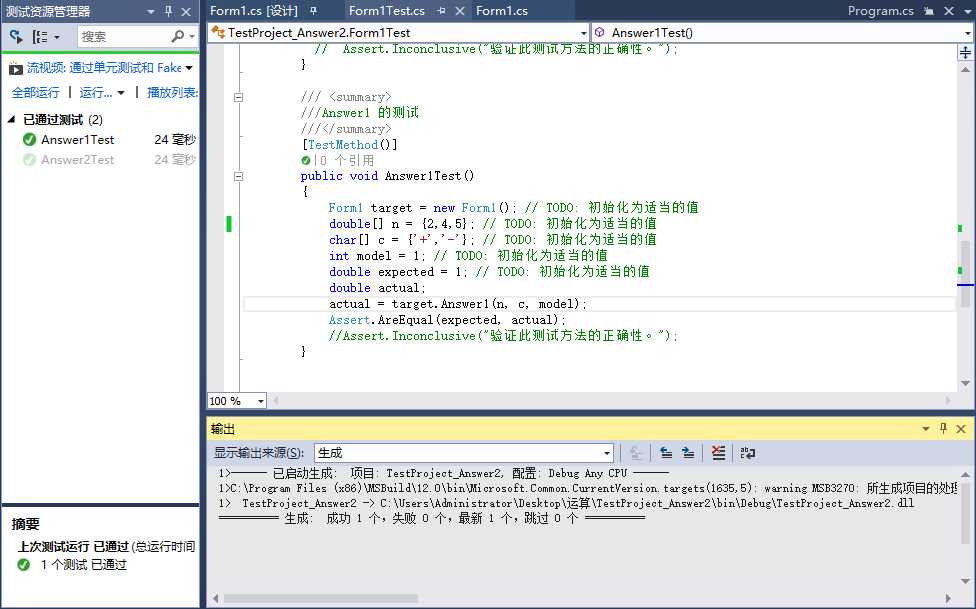Toggle auto-hide pin on Output panel
Image resolution: width=976 pixels, height=609 pixels.
(943, 428)
